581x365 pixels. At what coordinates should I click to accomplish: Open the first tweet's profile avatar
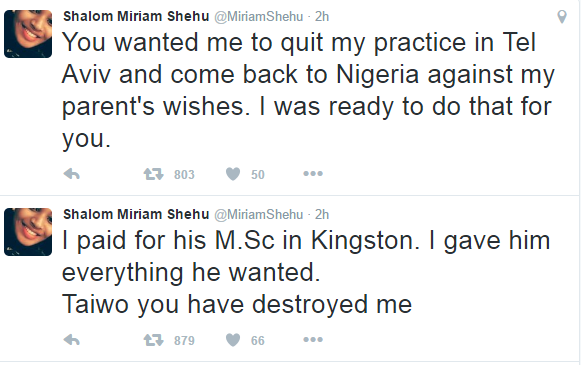28,34
